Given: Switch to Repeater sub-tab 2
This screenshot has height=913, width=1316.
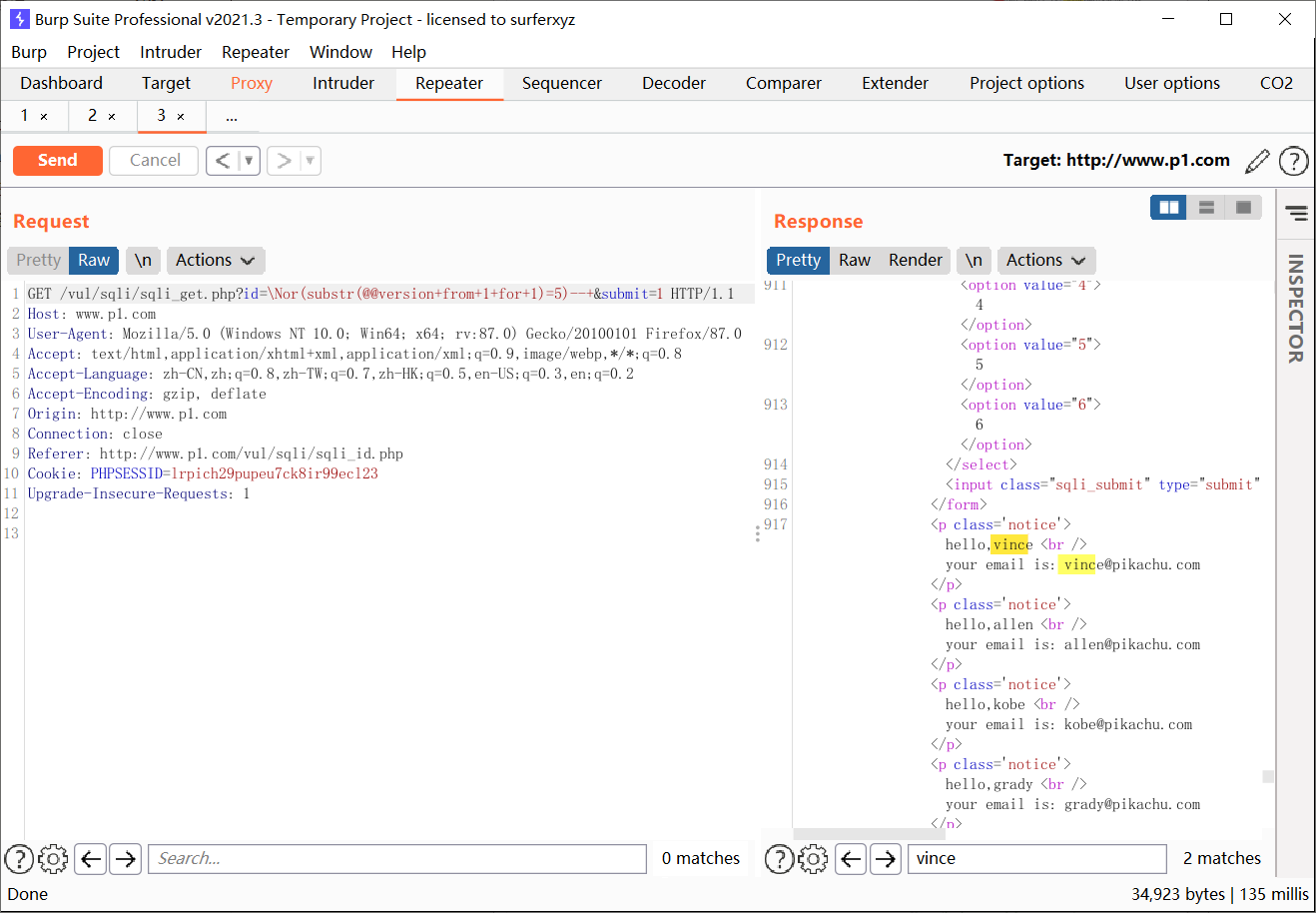Looking at the screenshot, I should coord(92,116).
